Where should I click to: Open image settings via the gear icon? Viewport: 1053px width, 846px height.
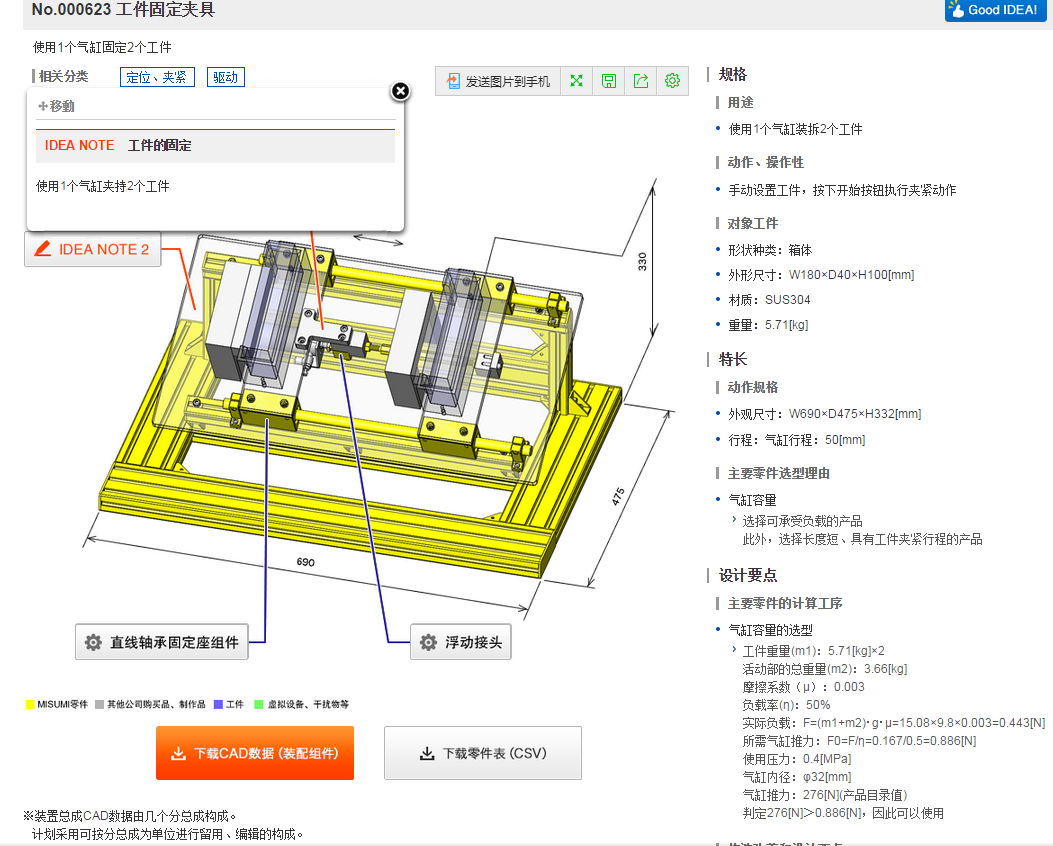[x=672, y=81]
